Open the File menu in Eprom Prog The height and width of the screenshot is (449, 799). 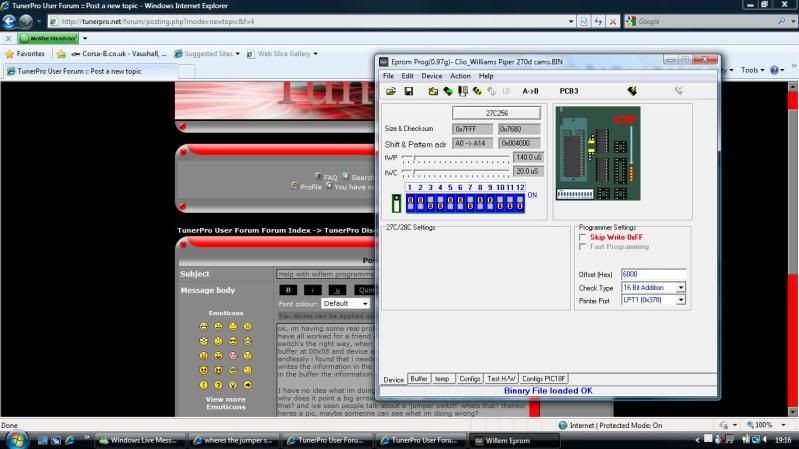[x=388, y=76]
